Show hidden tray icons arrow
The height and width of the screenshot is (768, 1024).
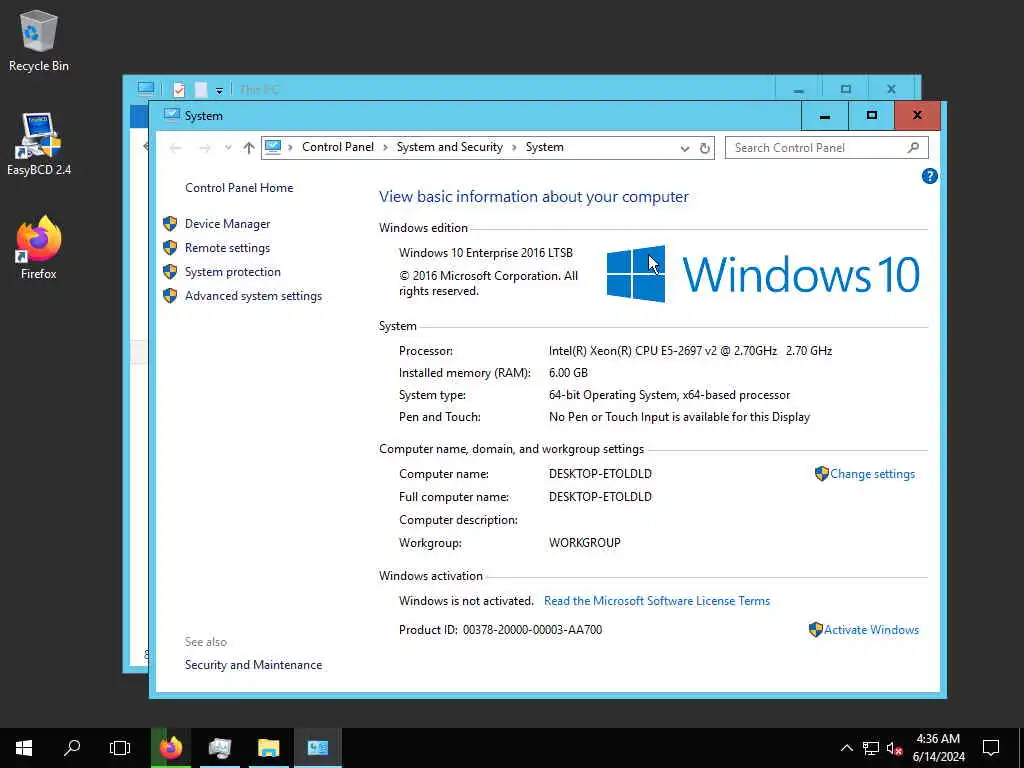(x=846, y=748)
